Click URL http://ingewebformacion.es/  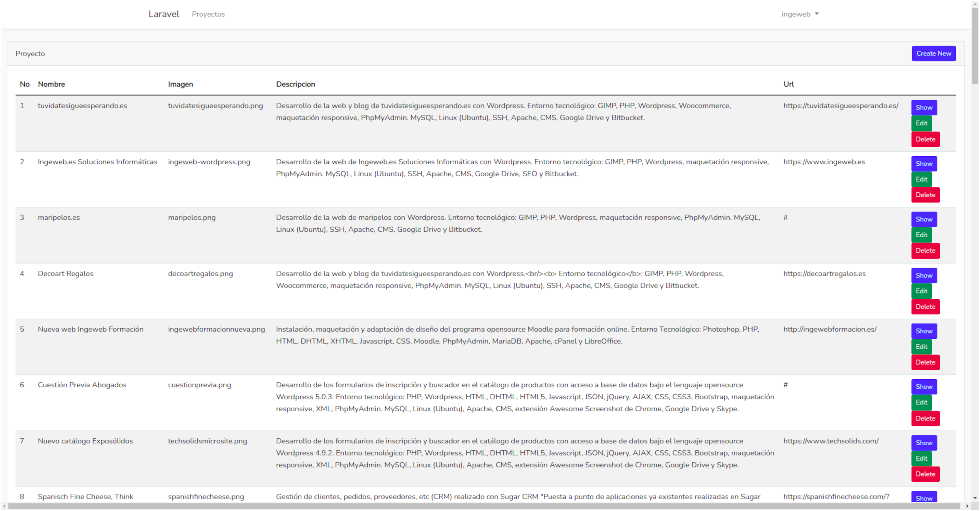[x=830, y=329]
